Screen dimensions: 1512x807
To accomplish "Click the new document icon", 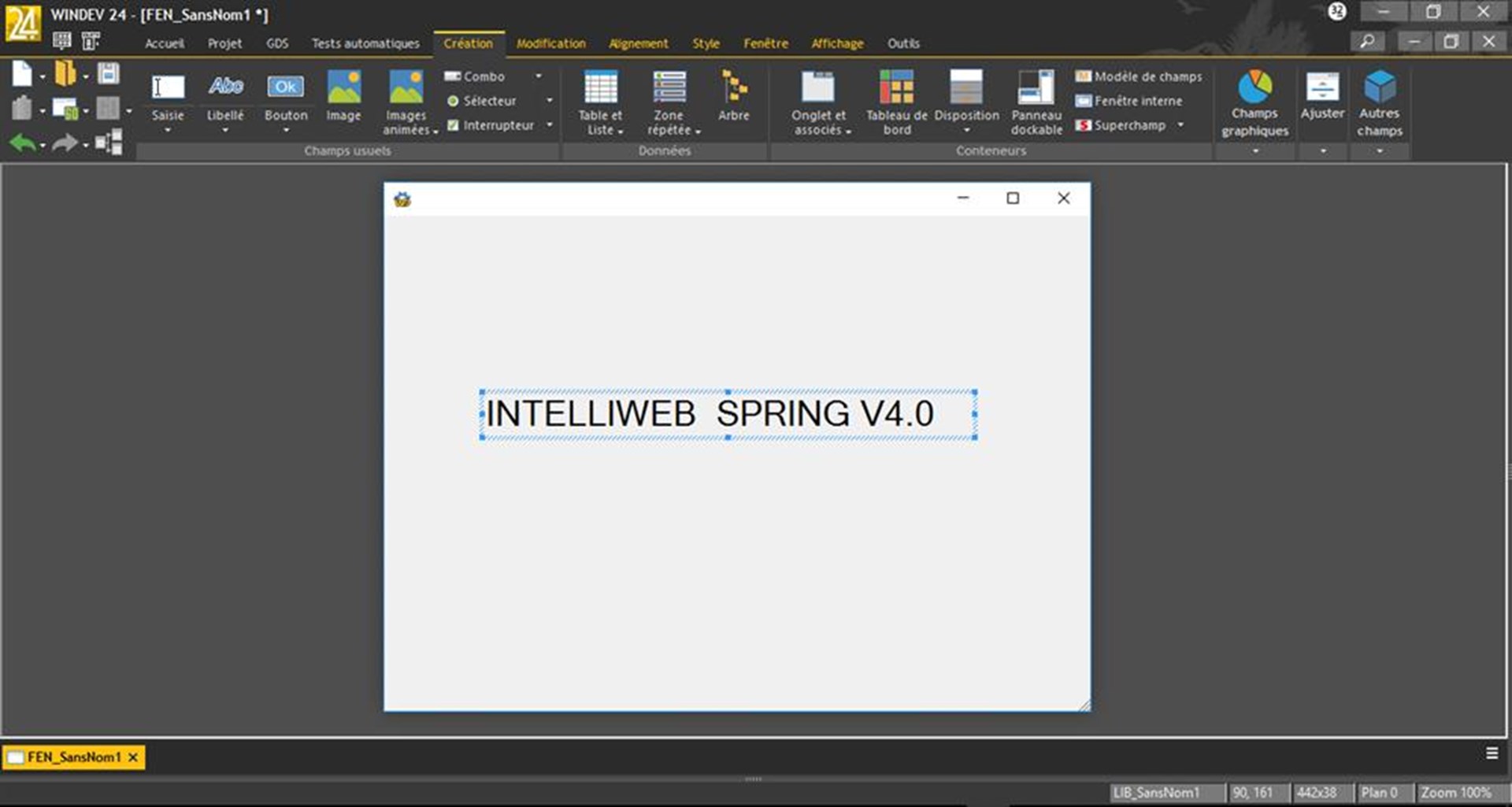I will 22,74.
